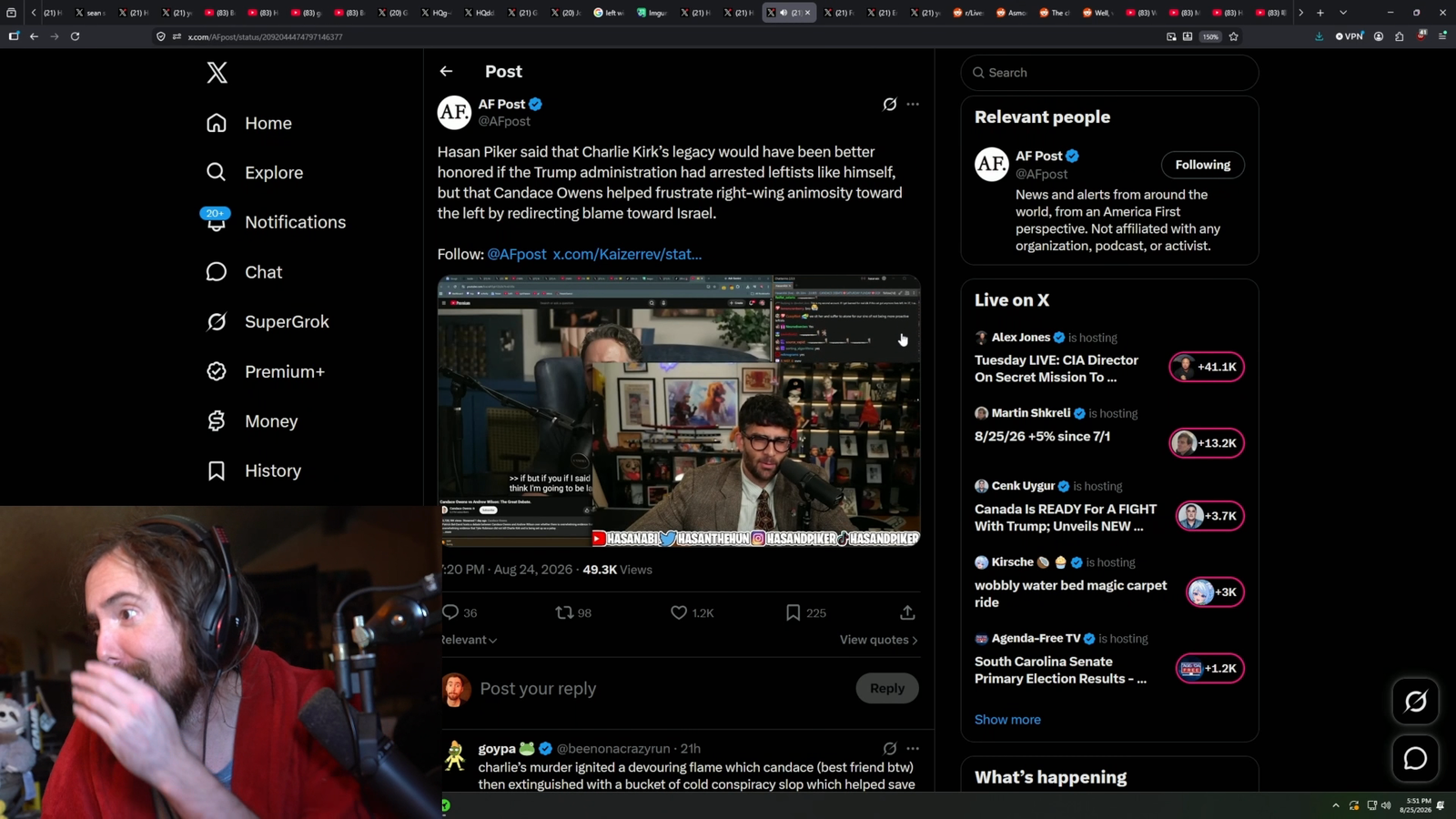Click the Reply button

887,689
